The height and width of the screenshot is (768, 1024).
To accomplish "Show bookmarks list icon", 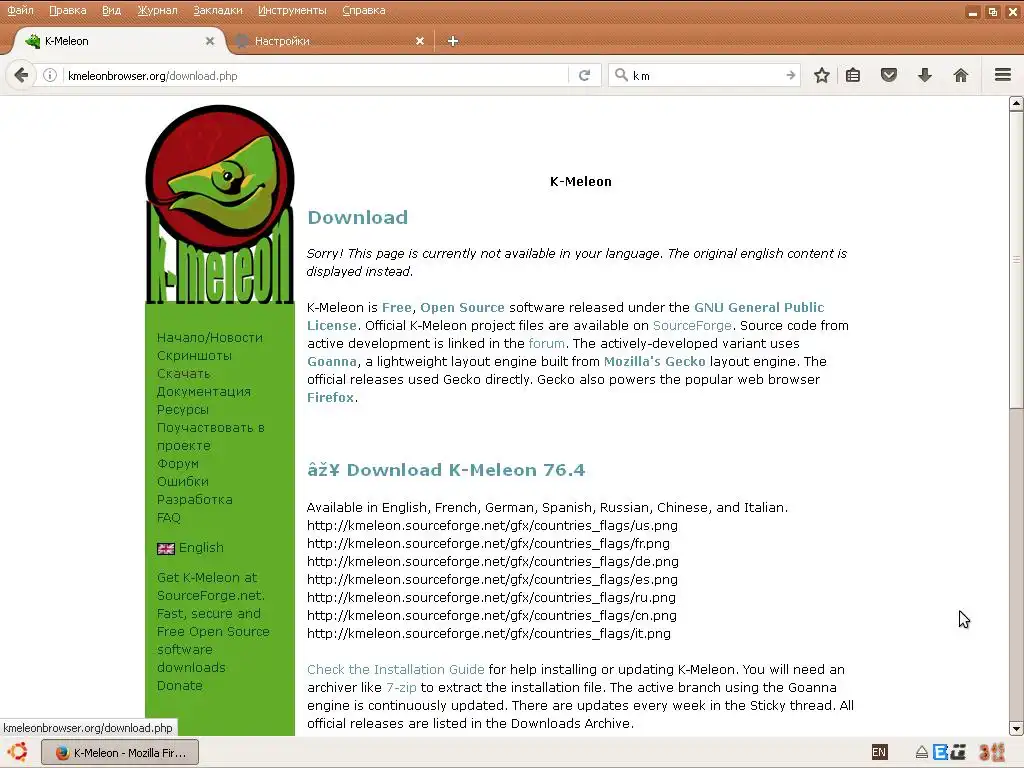I will click(x=853, y=76).
